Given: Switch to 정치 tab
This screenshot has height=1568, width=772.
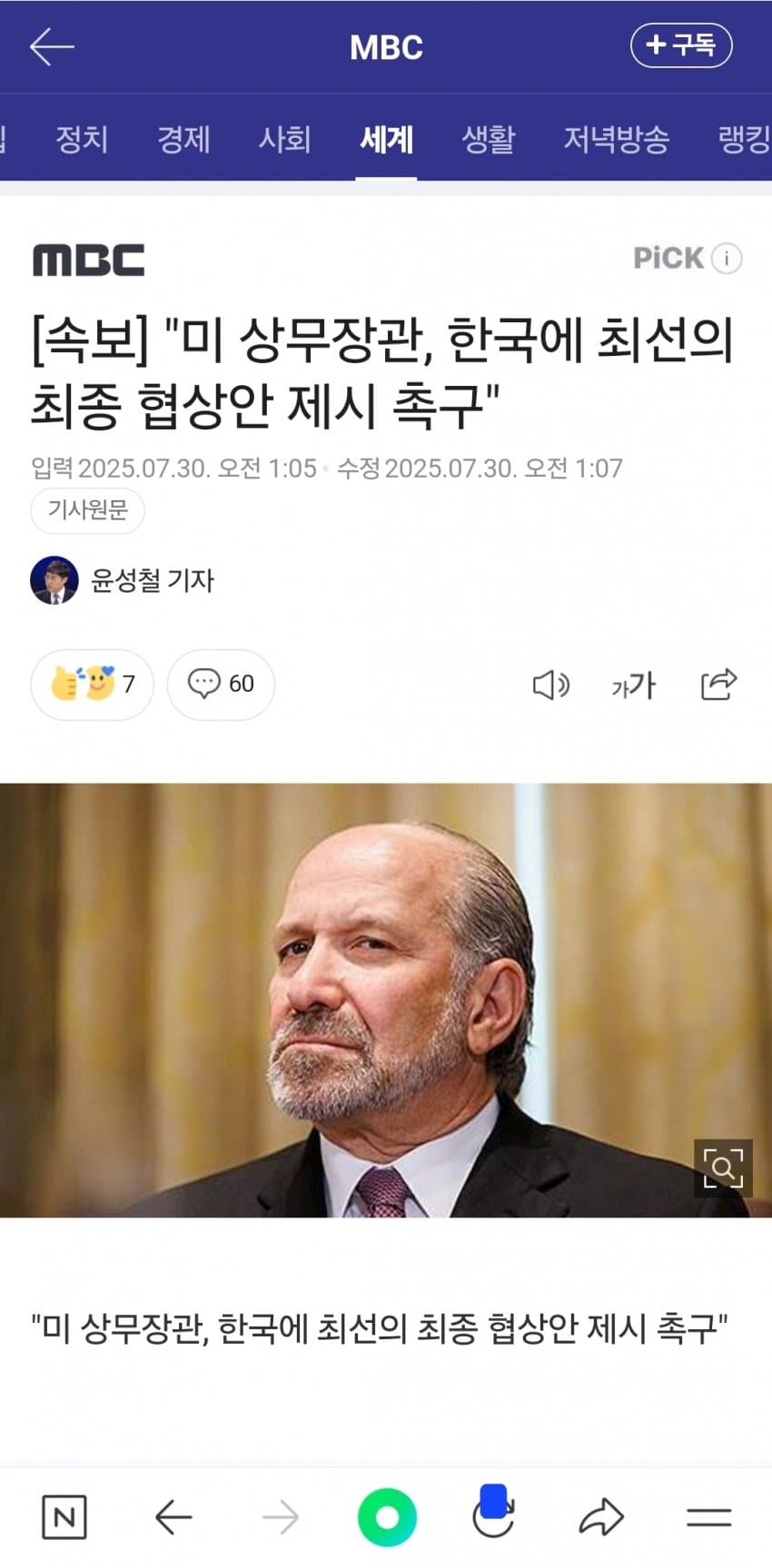Looking at the screenshot, I should [x=82, y=139].
